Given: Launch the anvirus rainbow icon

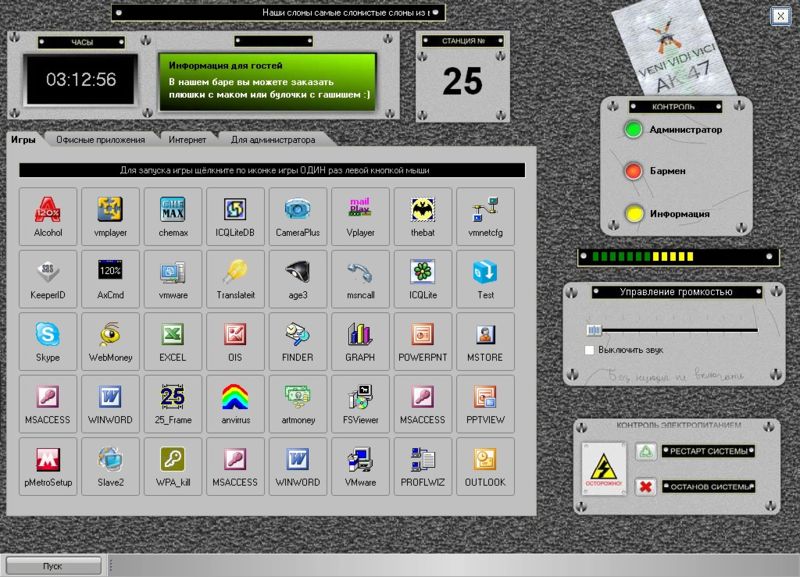Looking at the screenshot, I should point(235,404).
